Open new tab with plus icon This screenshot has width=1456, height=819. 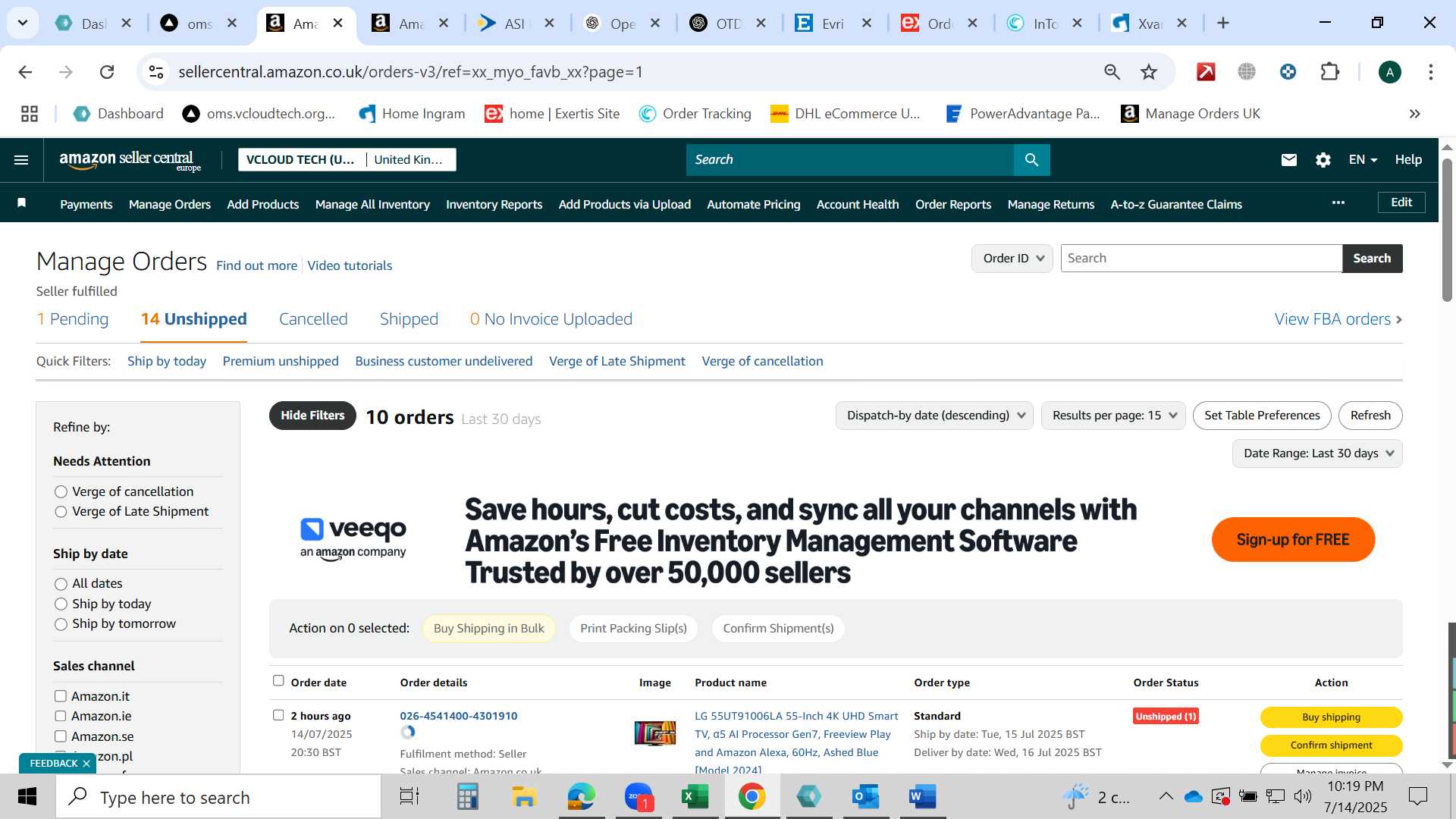click(x=1222, y=24)
